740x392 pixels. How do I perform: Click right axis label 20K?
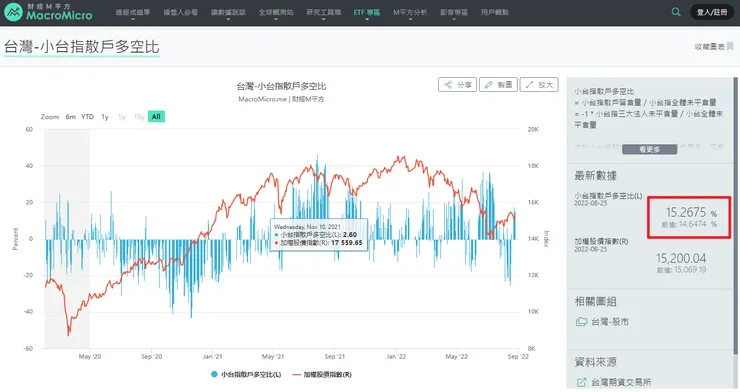click(x=533, y=129)
